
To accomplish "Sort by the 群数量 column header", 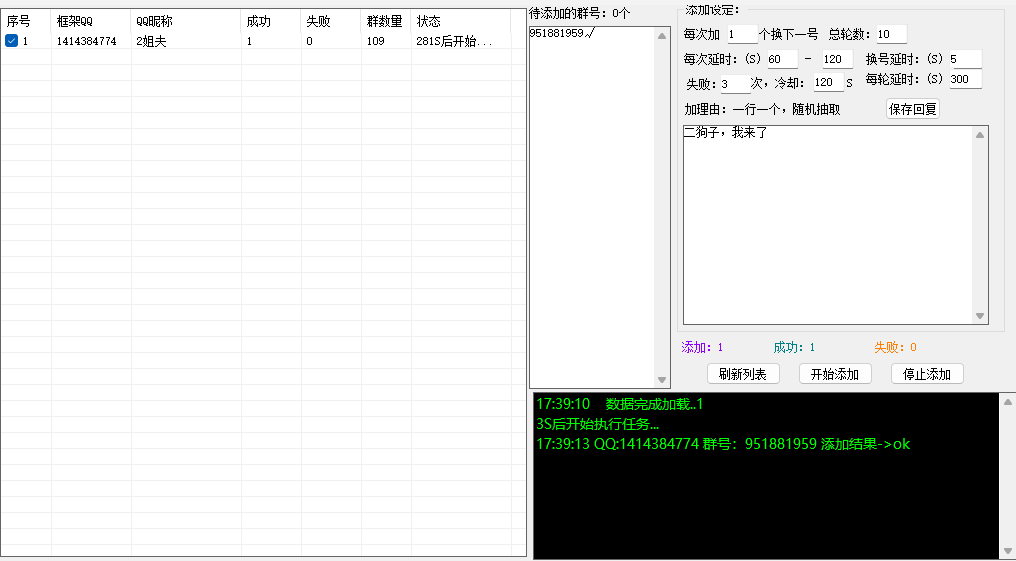I will coord(385,21).
